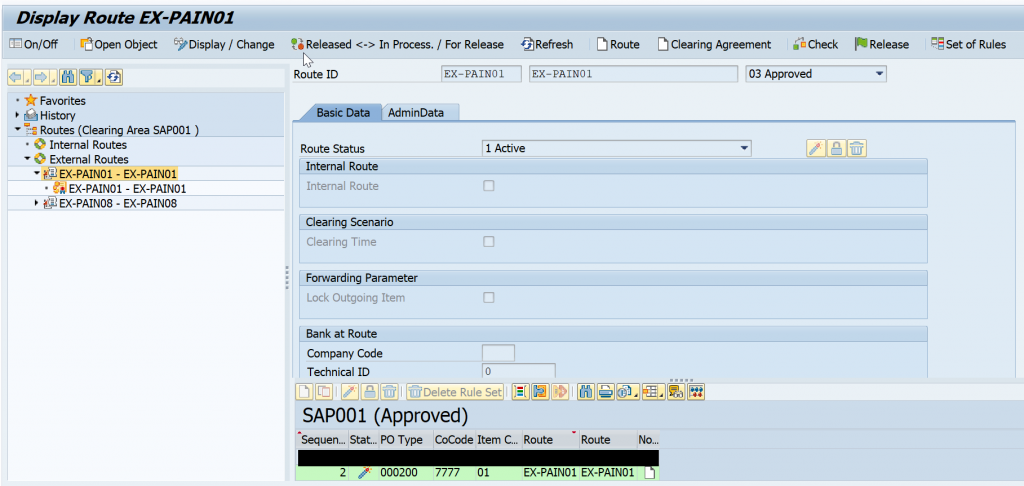Click the trash icon beside Route Status
Screen dimensions: 1024x486
coord(857,148)
